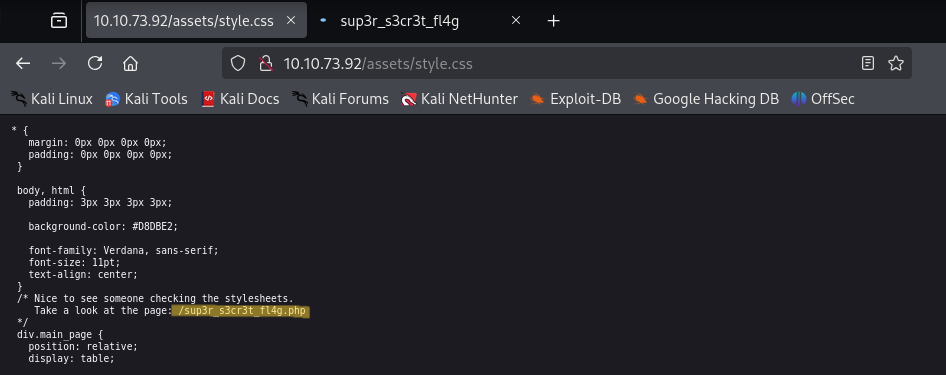Go back with the back arrow
946x375 pixels.
23,63
